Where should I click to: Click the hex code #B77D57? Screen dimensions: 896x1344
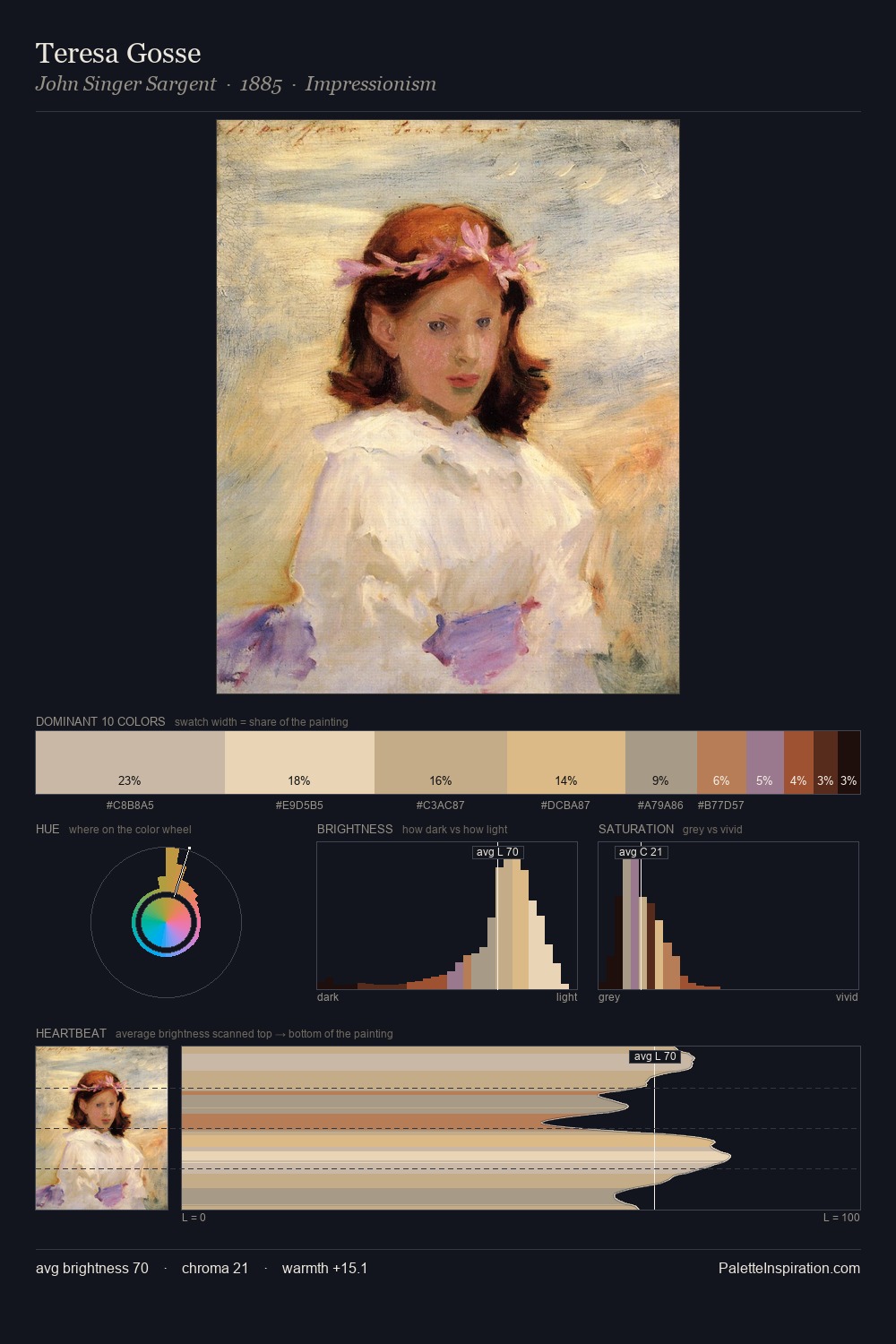721,806
